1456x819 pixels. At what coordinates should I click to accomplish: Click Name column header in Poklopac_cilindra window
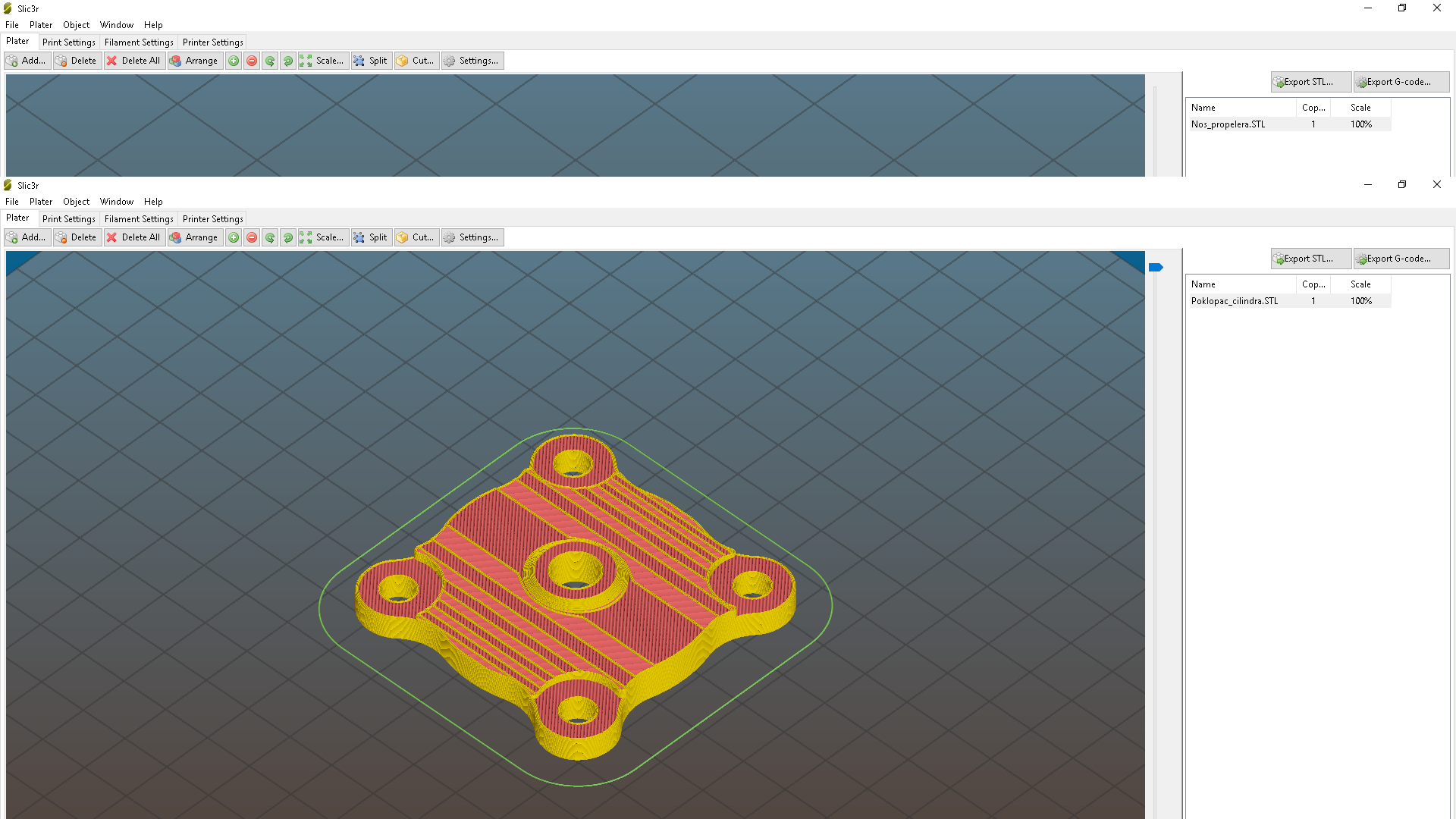(1242, 284)
